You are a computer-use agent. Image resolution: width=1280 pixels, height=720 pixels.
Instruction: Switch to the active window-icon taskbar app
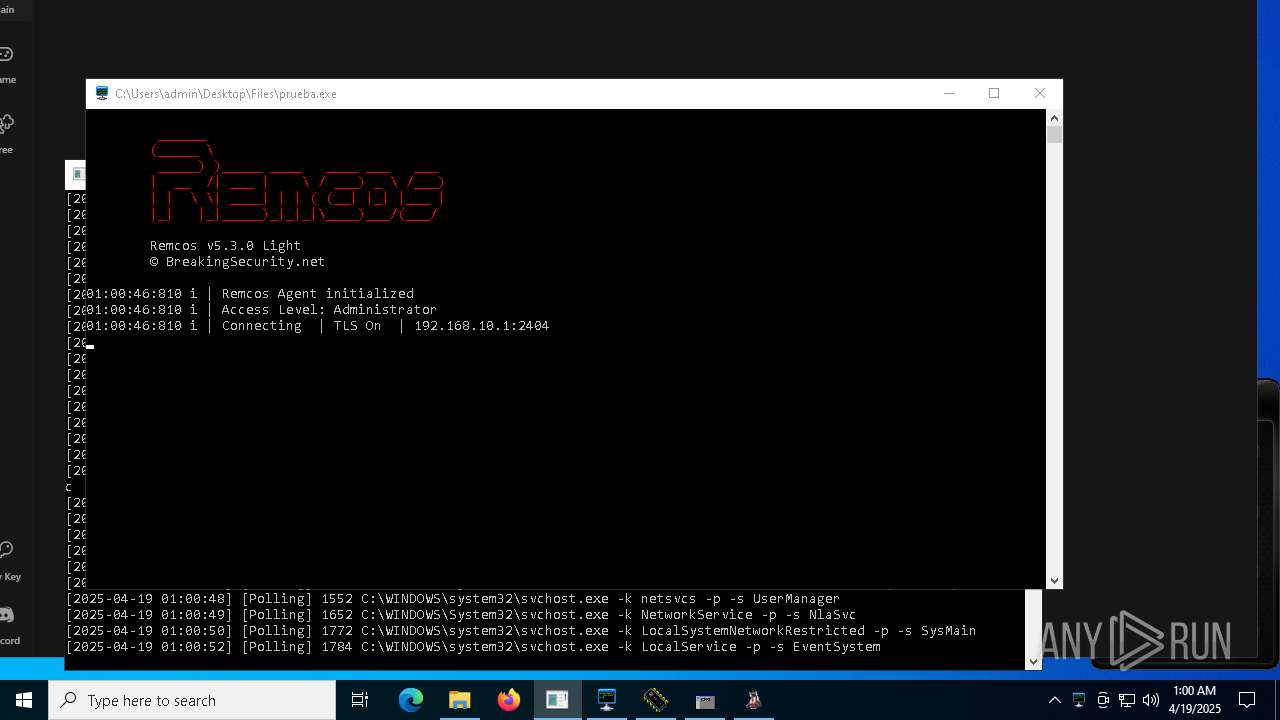tap(557, 700)
